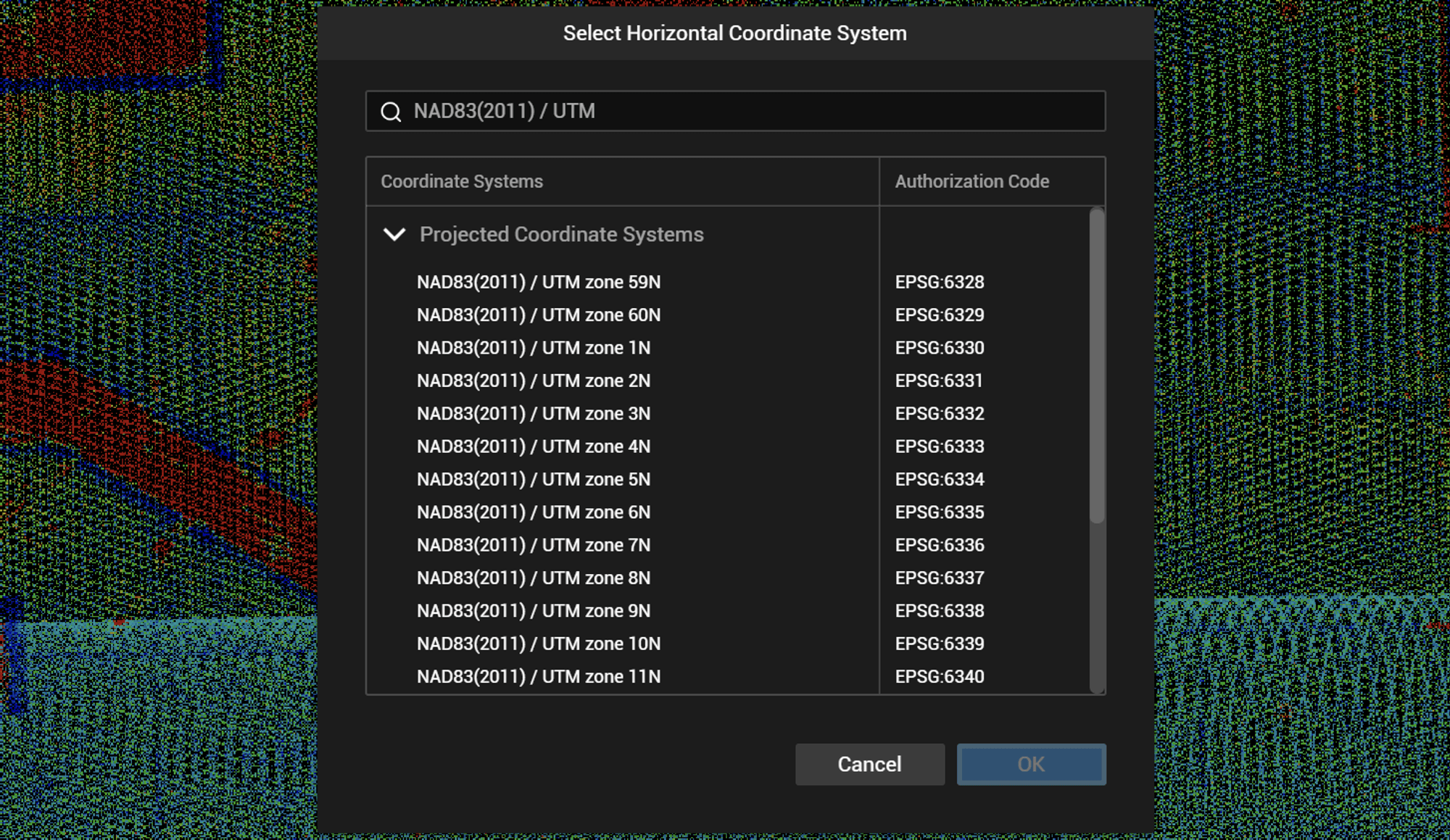Click the EPSG:6340 authorization code
1450x840 pixels.
pos(939,675)
